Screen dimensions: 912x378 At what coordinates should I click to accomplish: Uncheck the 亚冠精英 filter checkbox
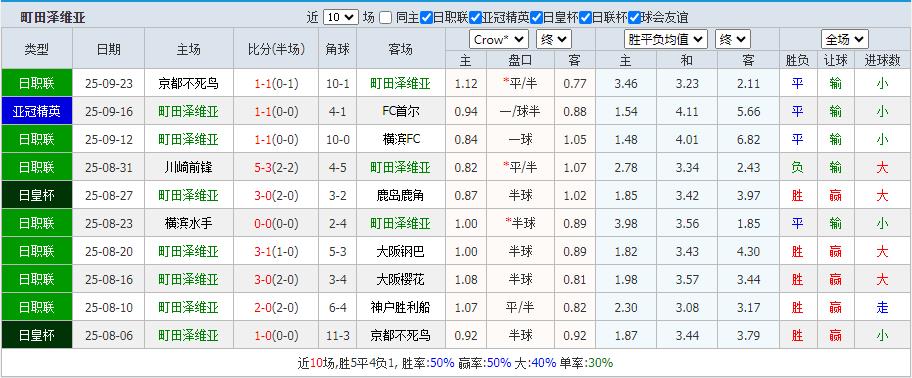tap(475, 17)
